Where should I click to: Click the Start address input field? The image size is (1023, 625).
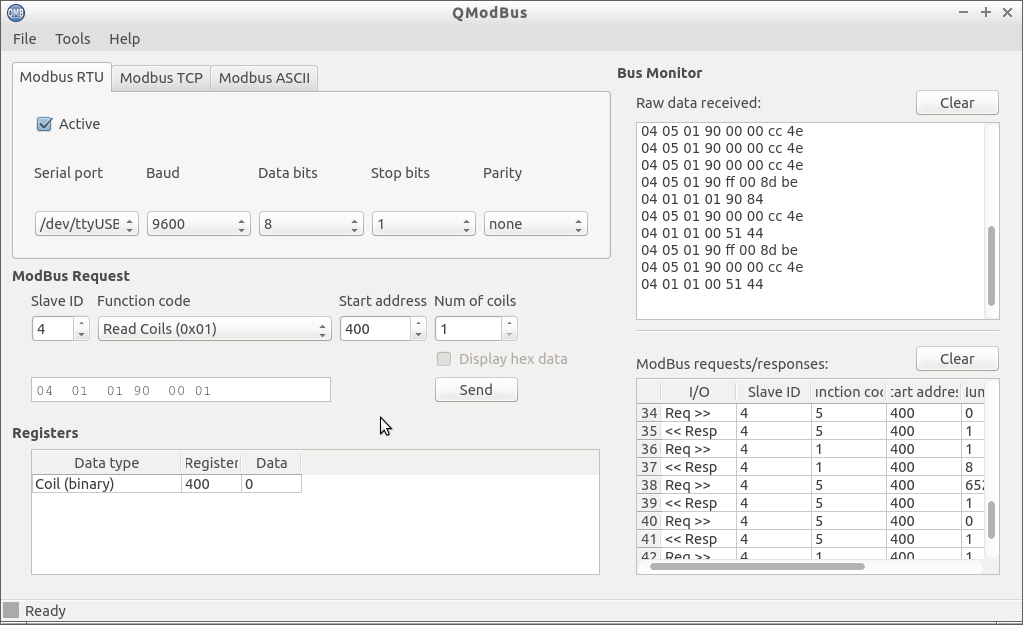(x=375, y=329)
